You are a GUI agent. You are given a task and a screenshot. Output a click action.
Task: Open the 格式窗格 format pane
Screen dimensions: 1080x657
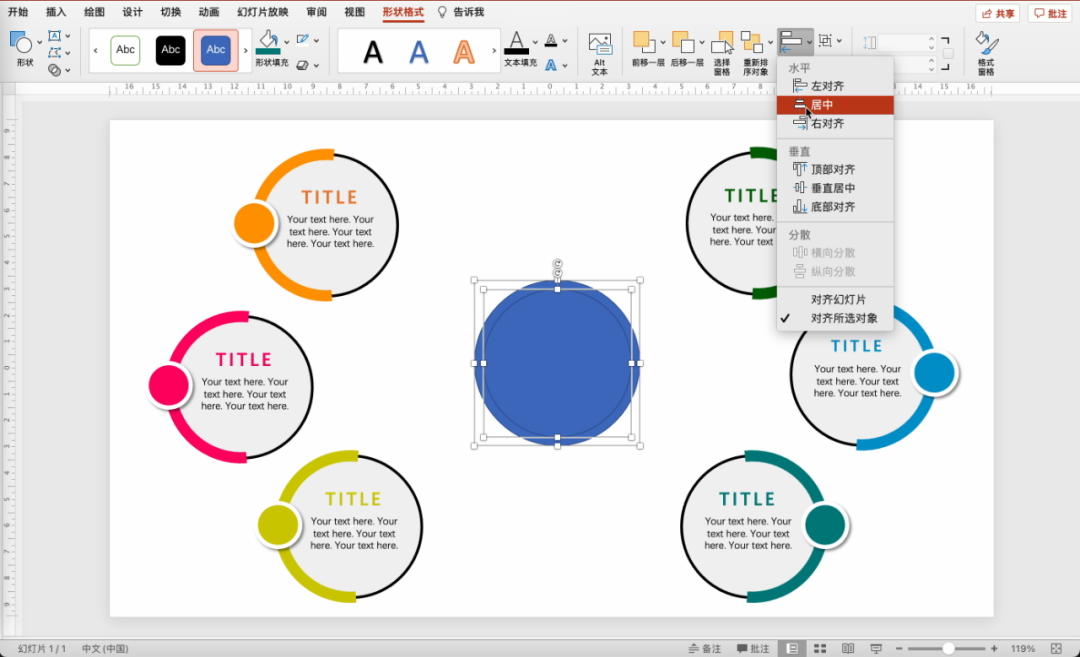tap(986, 53)
